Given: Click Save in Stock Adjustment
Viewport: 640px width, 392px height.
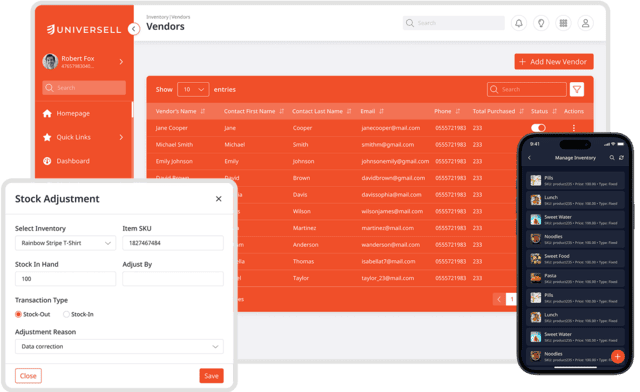Looking at the screenshot, I should point(211,376).
